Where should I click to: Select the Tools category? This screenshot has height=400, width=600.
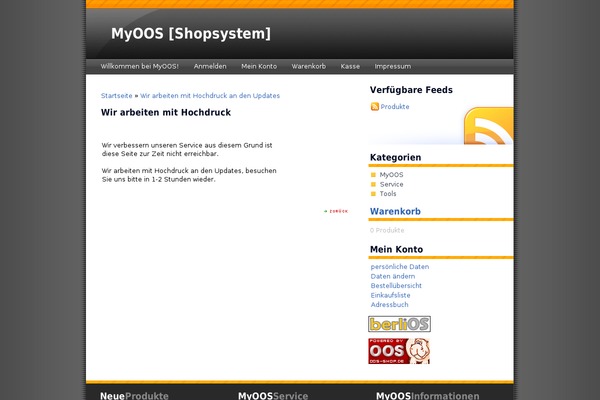pyautogui.click(x=388, y=194)
